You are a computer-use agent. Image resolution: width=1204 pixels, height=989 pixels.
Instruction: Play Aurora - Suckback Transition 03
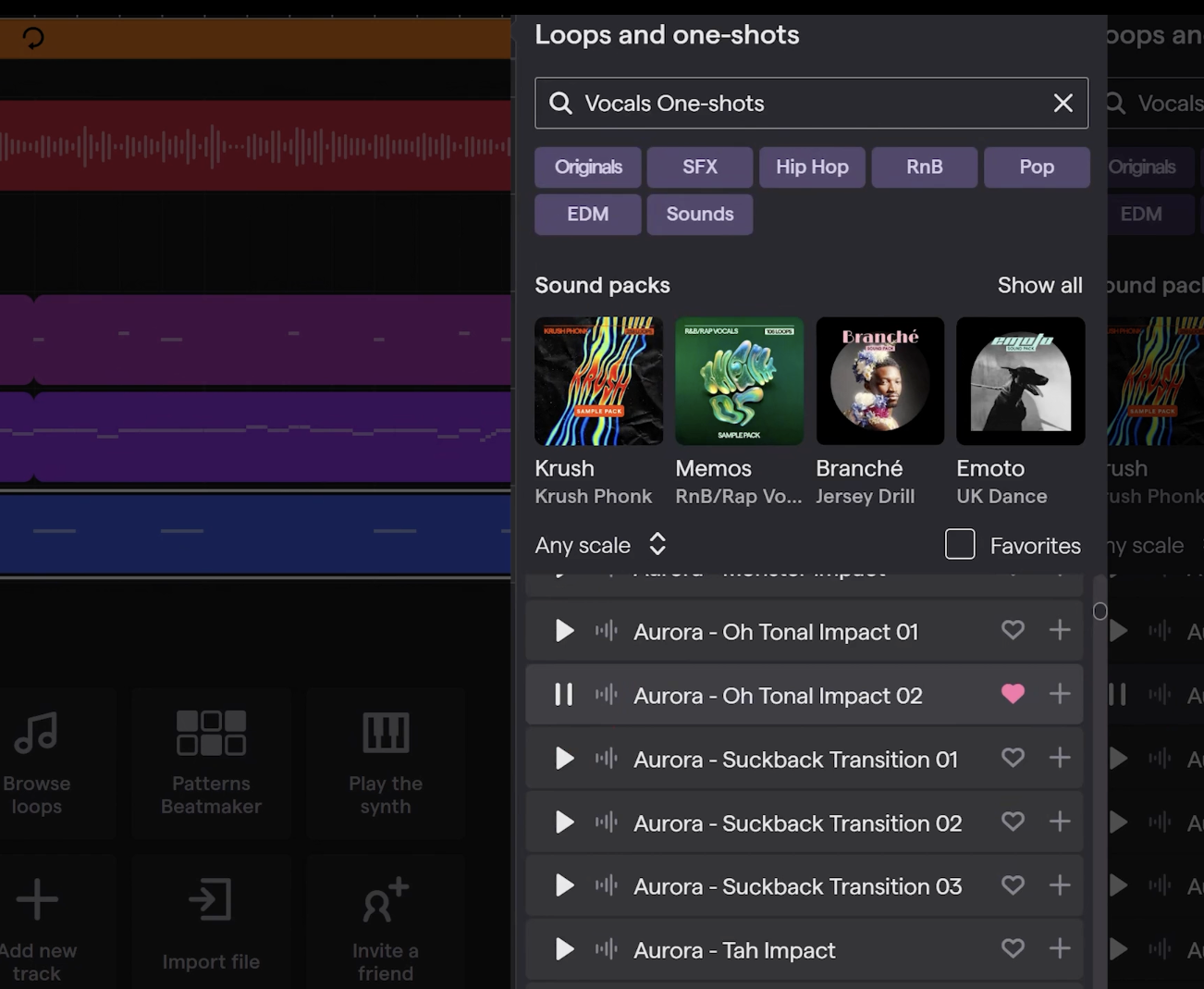(564, 885)
